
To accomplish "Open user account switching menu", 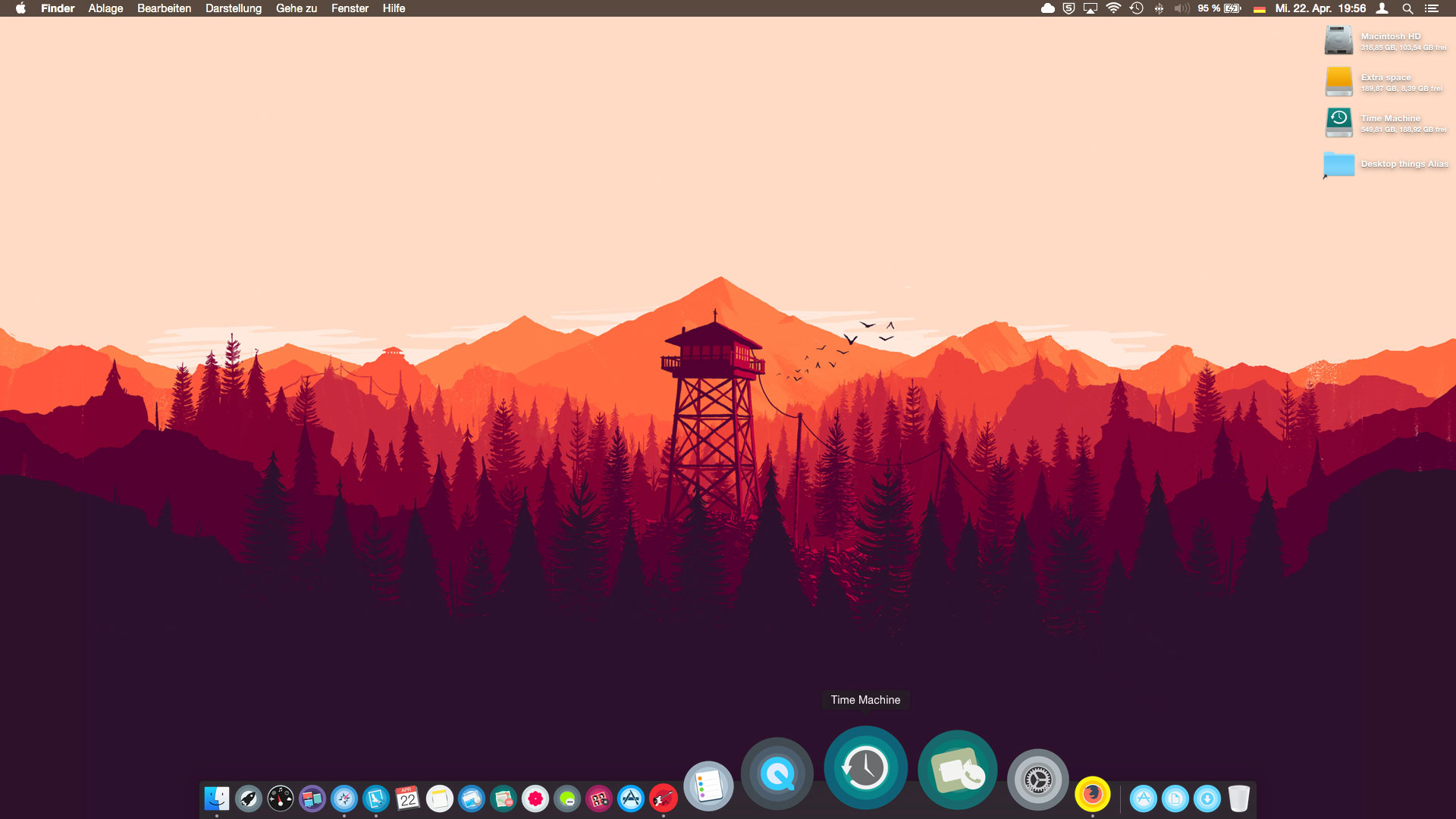I will click(1382, 8).
